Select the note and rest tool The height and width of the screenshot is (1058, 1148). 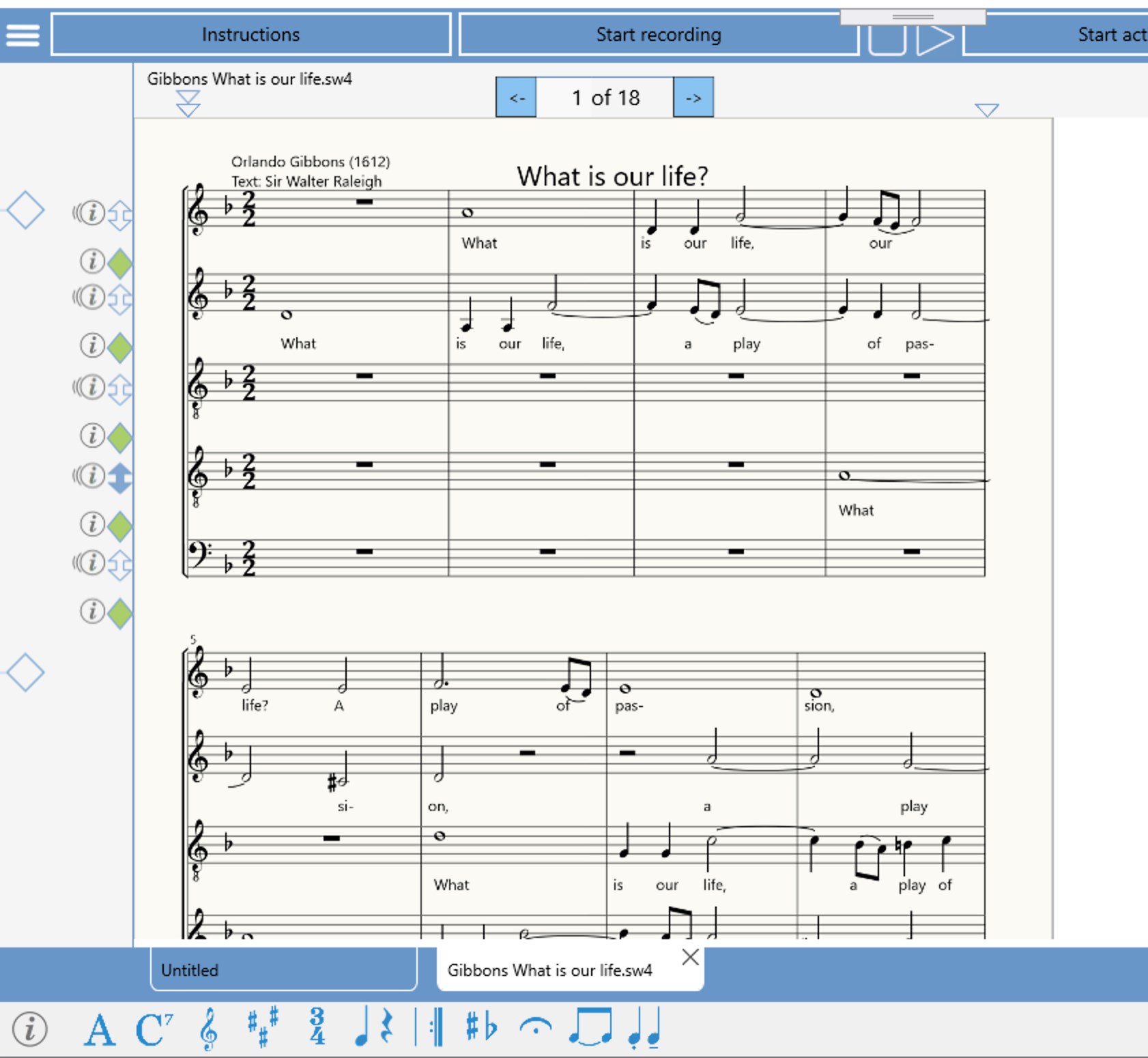coord(373,1027)
